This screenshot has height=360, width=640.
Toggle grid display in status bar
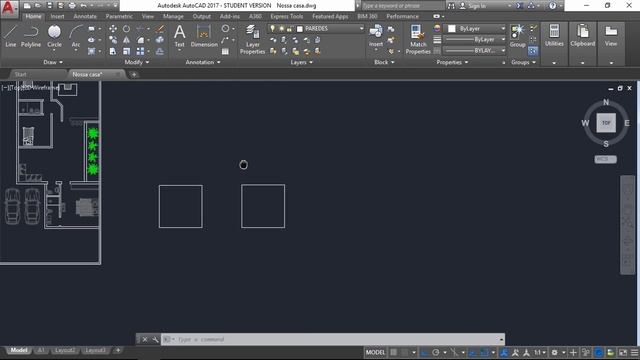point(393,352)
